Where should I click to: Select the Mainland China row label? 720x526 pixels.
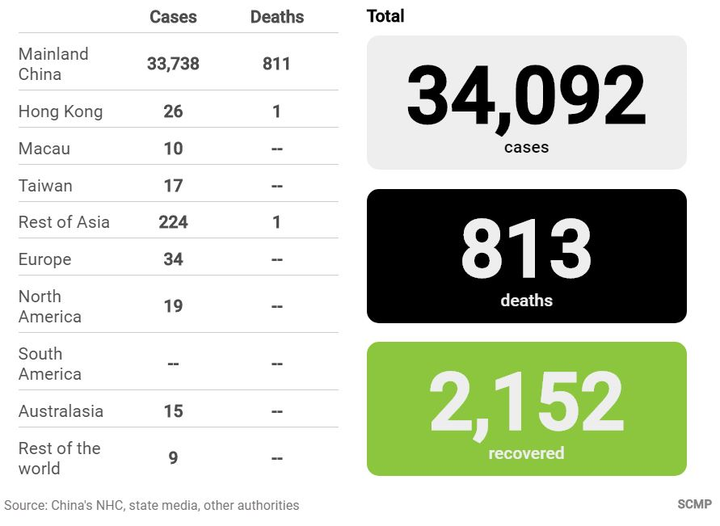(x=53, y=64)
